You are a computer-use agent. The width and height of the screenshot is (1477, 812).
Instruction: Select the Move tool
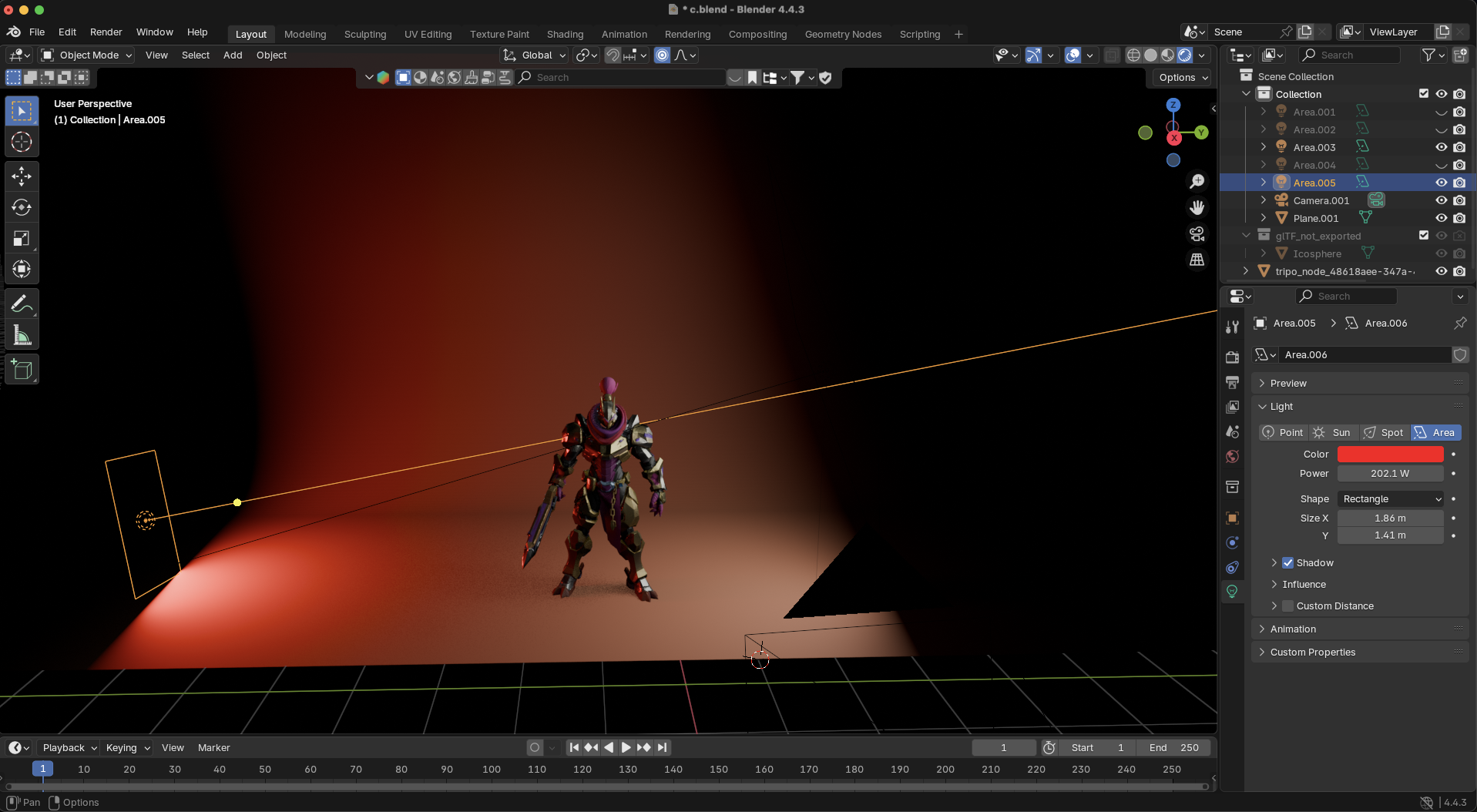(x=22, y=176)
